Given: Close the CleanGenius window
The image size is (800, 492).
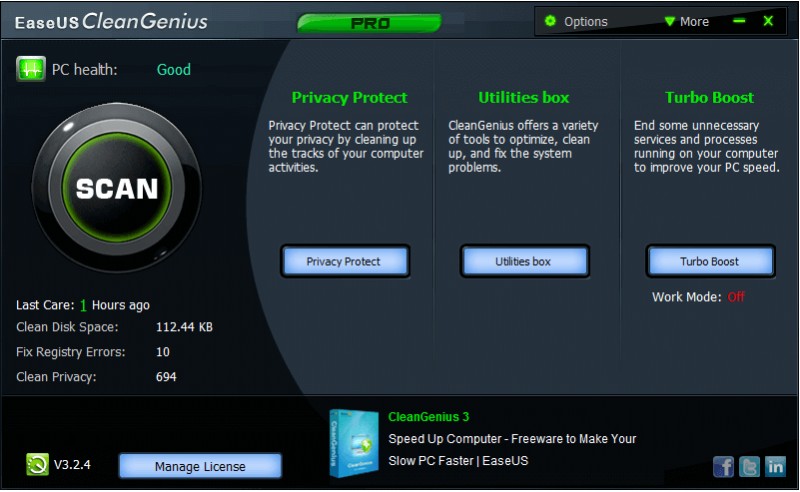Looking at the screenshot, I should 768,21.
